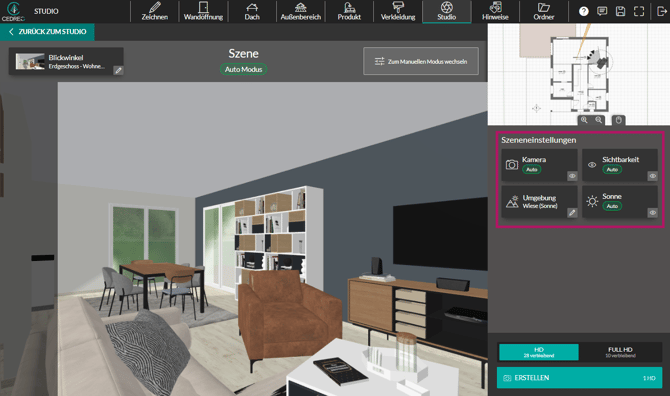The height and width of the screenshot is (396, 670).
Task: Click the save disk icon
Action: [620, 12]
